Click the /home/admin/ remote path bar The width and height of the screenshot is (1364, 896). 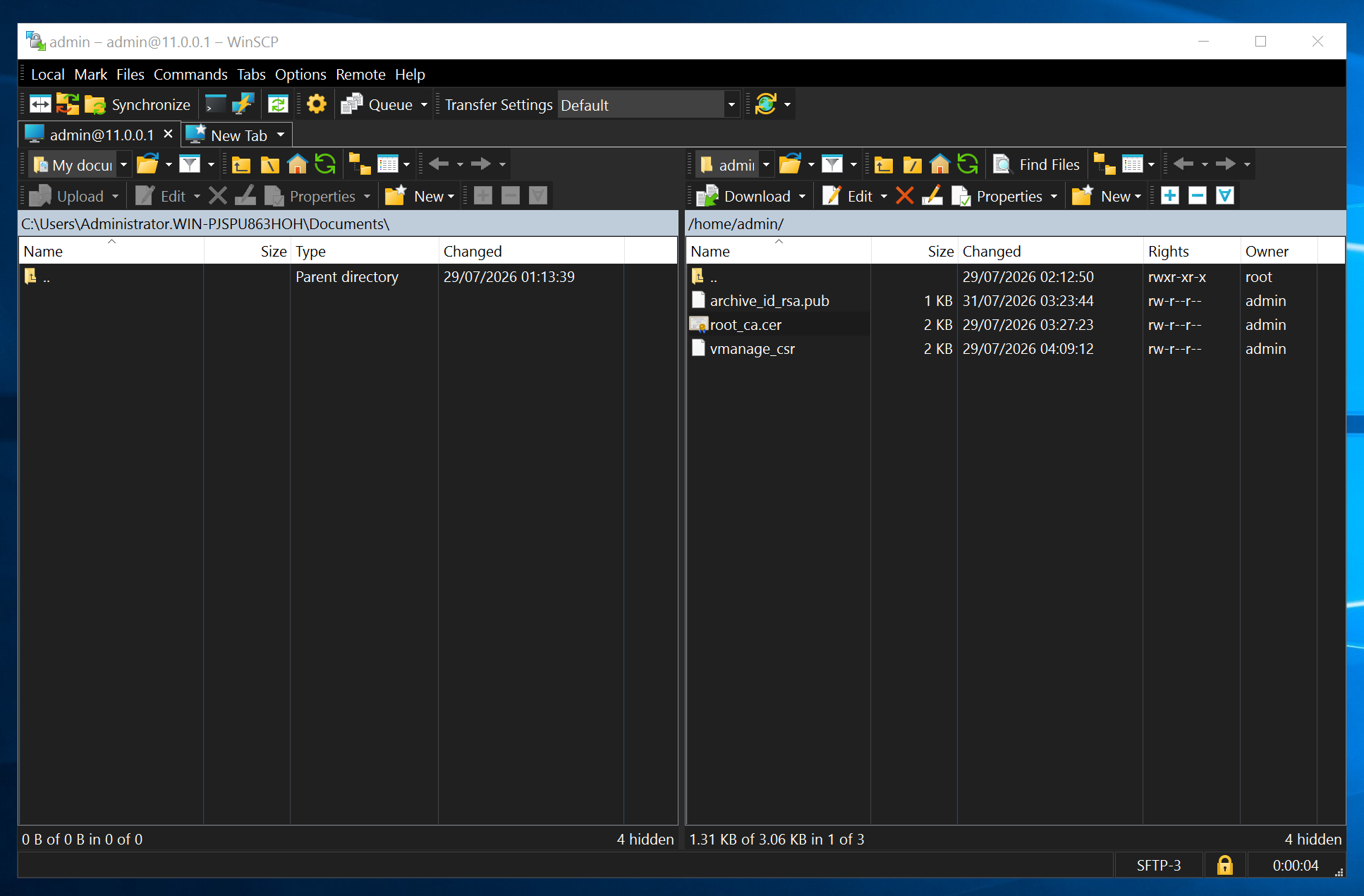[x=1015, y=223]
